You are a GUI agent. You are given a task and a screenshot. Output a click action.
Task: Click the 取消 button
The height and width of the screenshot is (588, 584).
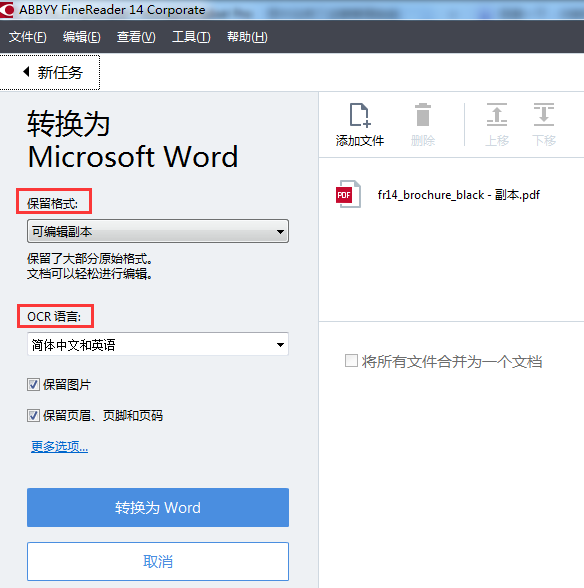(x=158, y=561)
